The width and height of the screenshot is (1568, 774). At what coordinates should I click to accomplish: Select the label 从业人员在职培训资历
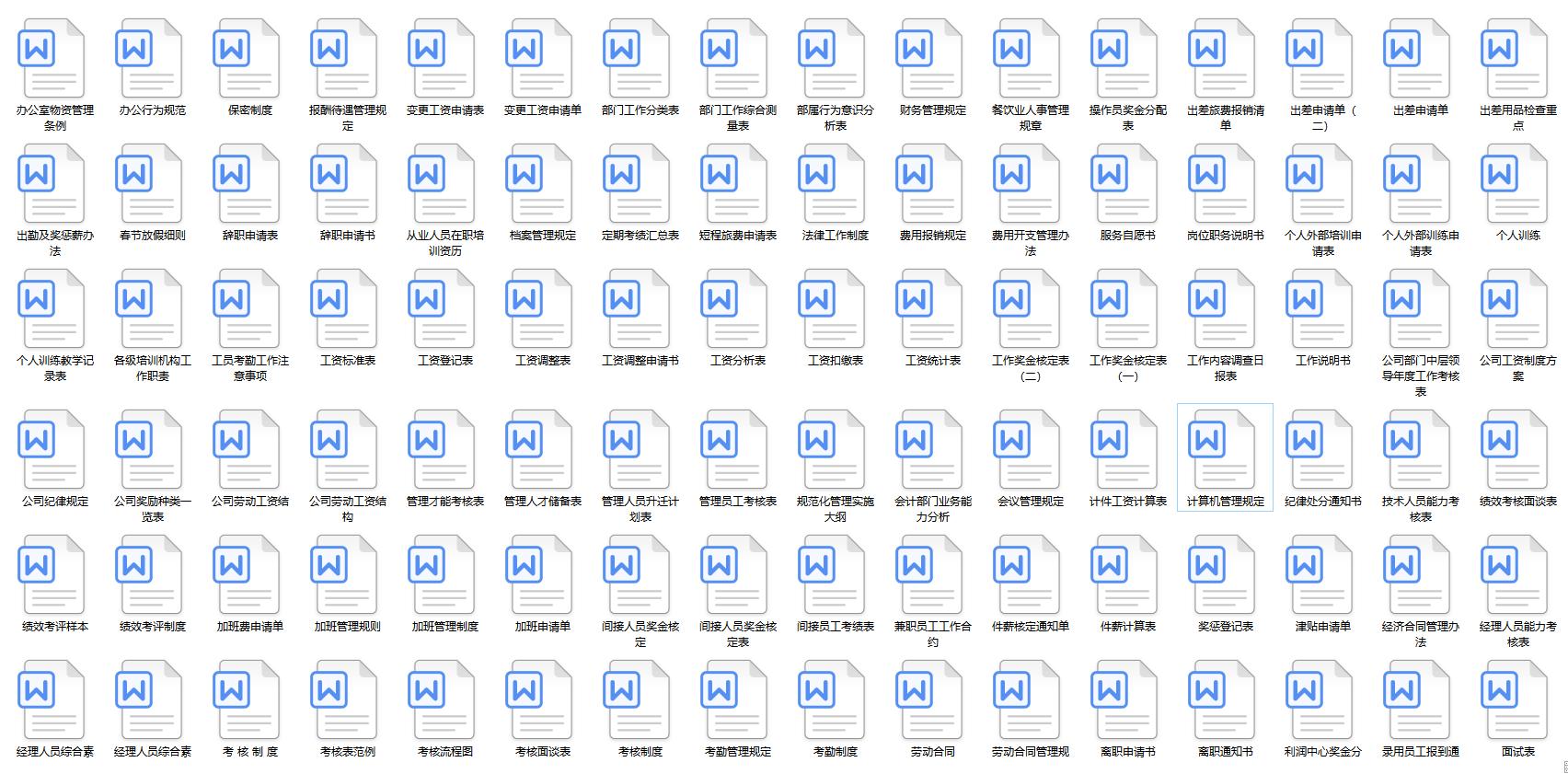point(445,243)
